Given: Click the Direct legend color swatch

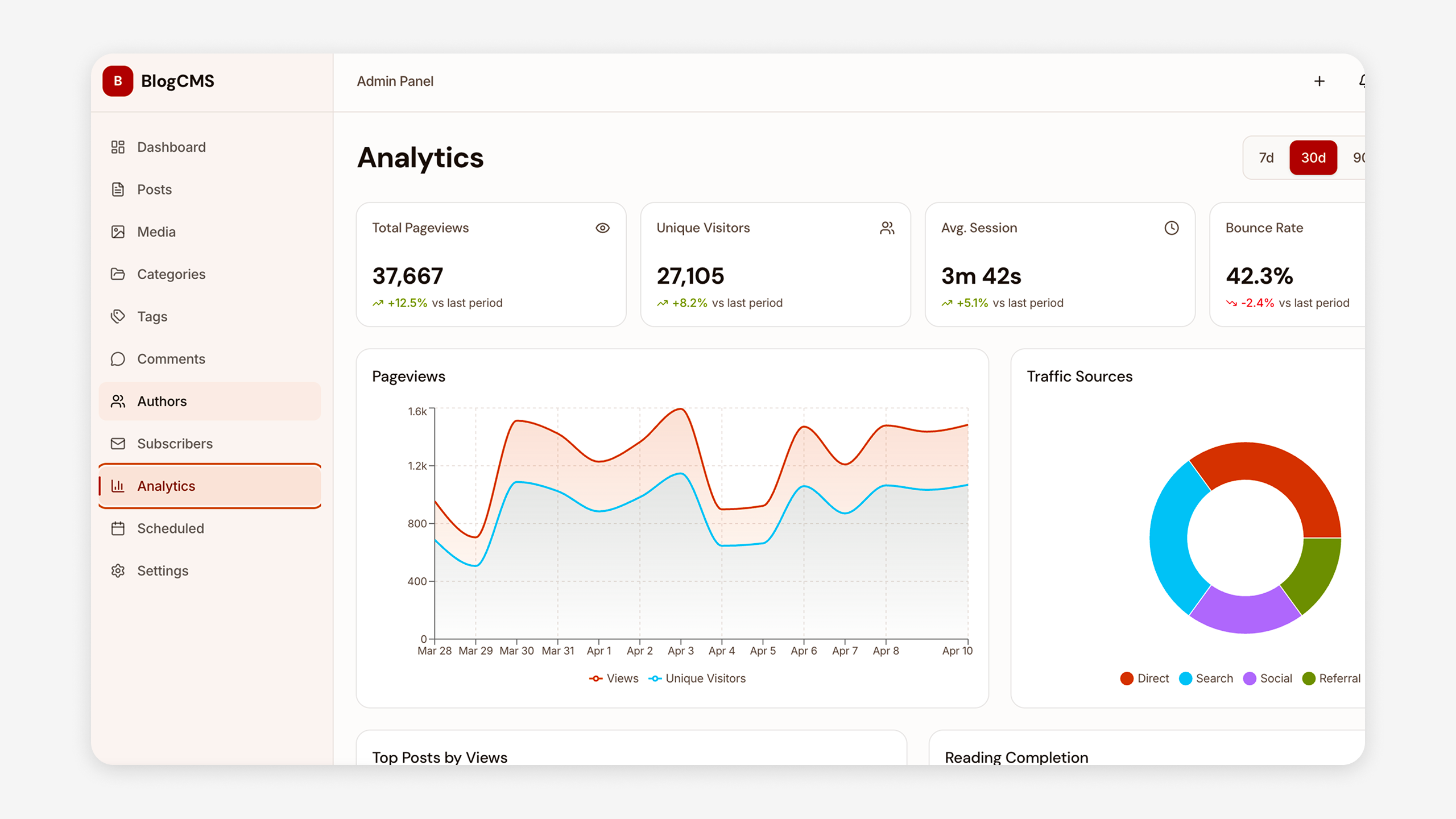Looking at the screenshot, I should [x=1126, y=679].
